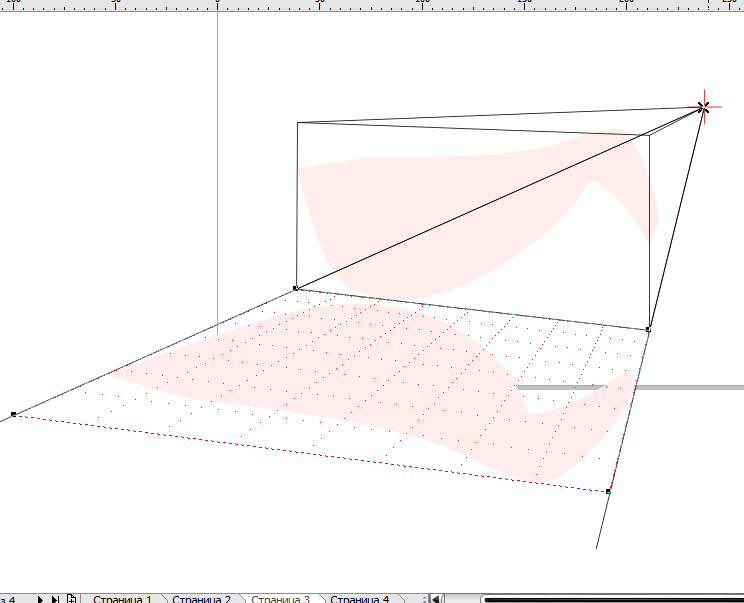Viewport: 744px width, 603px height.
Task: Switch to the Страница 2 tab
Action: pos(201,599)
